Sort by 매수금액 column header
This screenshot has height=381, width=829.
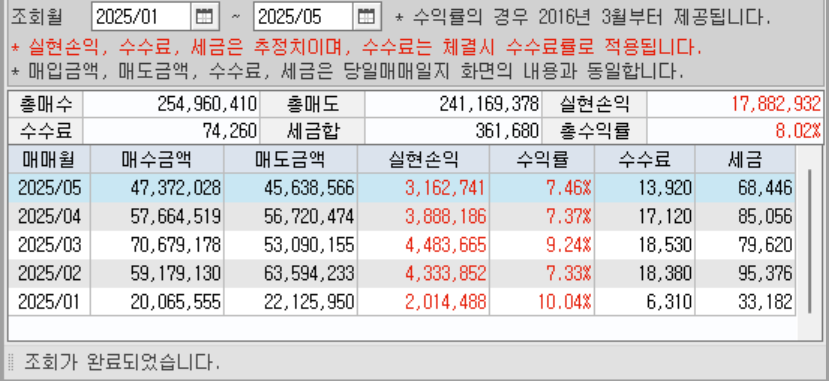157,159
